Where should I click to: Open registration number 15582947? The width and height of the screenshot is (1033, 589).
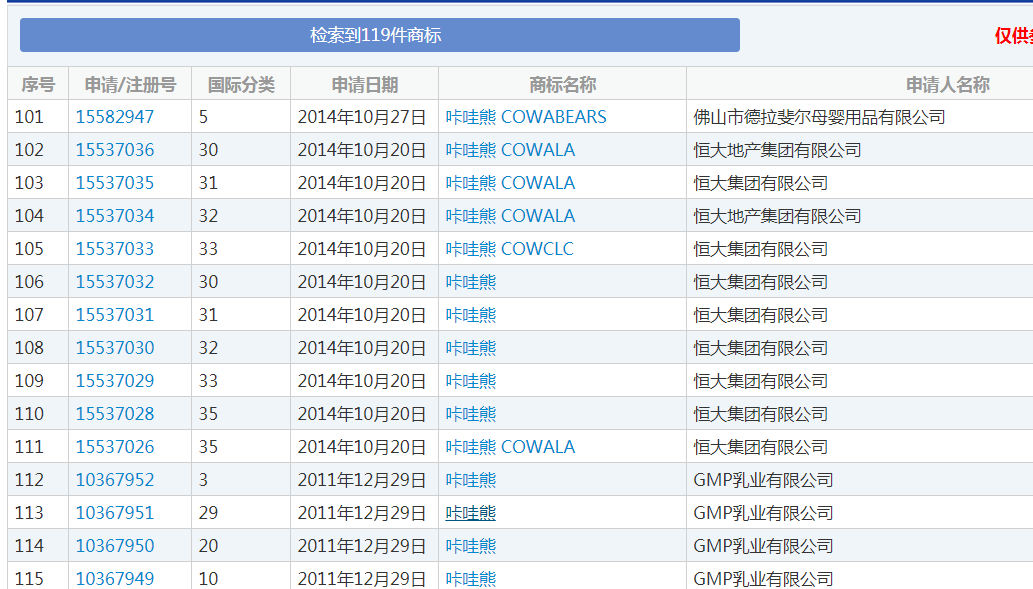point(115,117)
